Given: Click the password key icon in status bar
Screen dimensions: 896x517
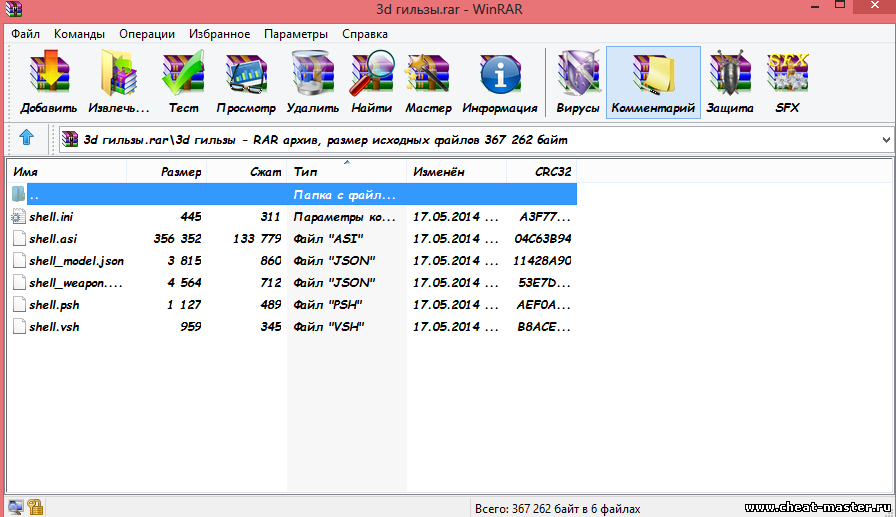Looking at the screenshot, I should (x=35, y=507).
